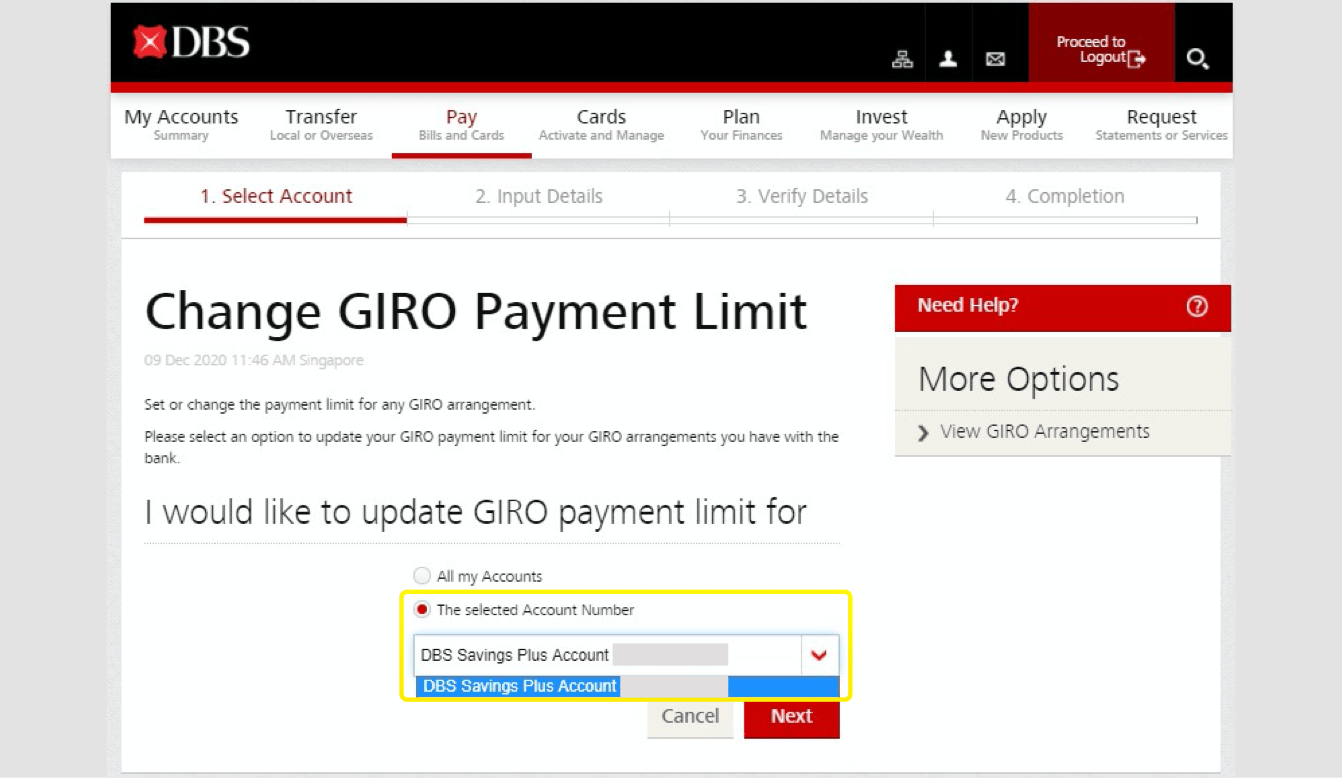
Task: Open the Apply New Products menu
Action: (x=1021, y=125)
